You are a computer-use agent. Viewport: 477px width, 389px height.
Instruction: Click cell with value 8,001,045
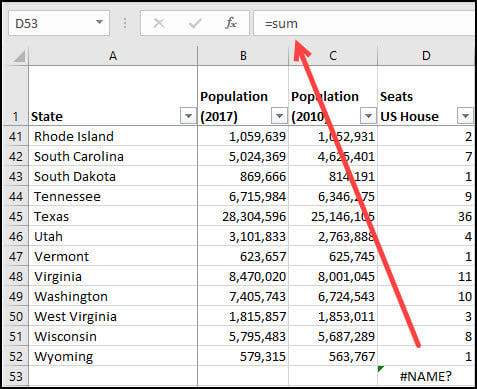tap(333, 276)
